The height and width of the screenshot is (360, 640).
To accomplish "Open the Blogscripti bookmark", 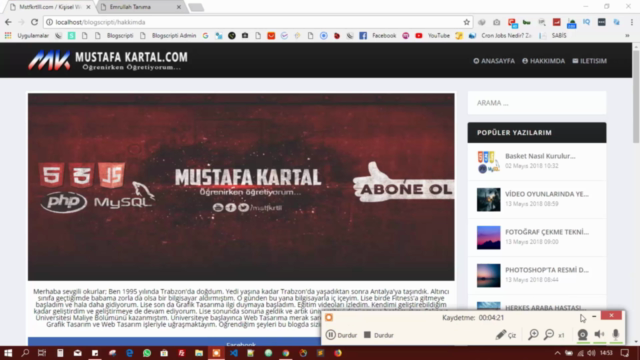I will tap(114, 36).
